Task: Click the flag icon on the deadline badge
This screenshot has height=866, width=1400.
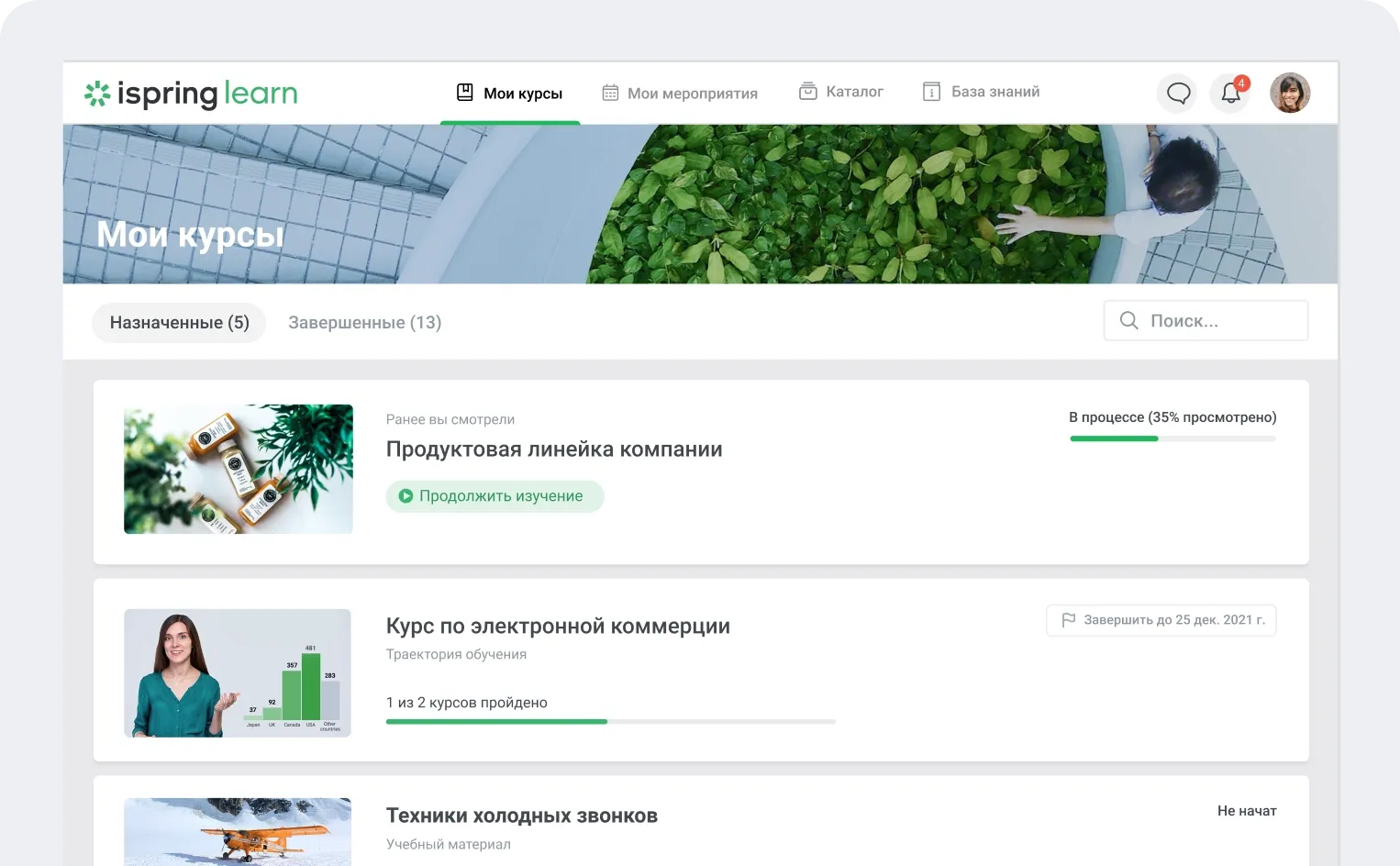Action: 1068,620
